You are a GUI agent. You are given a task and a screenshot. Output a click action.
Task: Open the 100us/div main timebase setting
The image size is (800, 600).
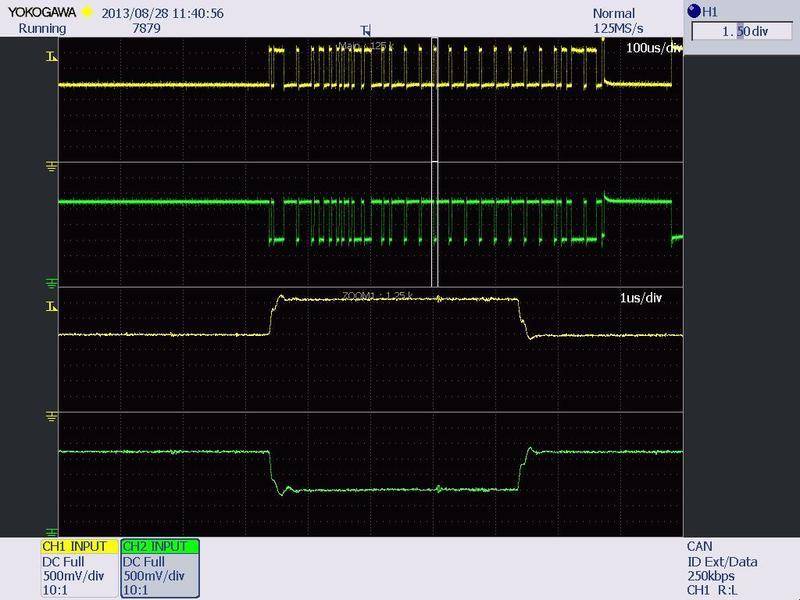coord(652,49)
